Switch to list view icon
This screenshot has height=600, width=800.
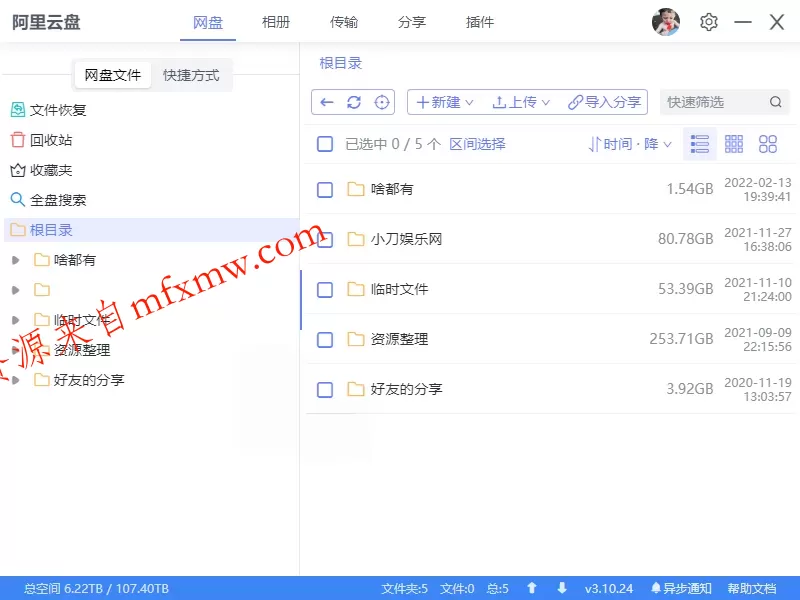point(699,144)
